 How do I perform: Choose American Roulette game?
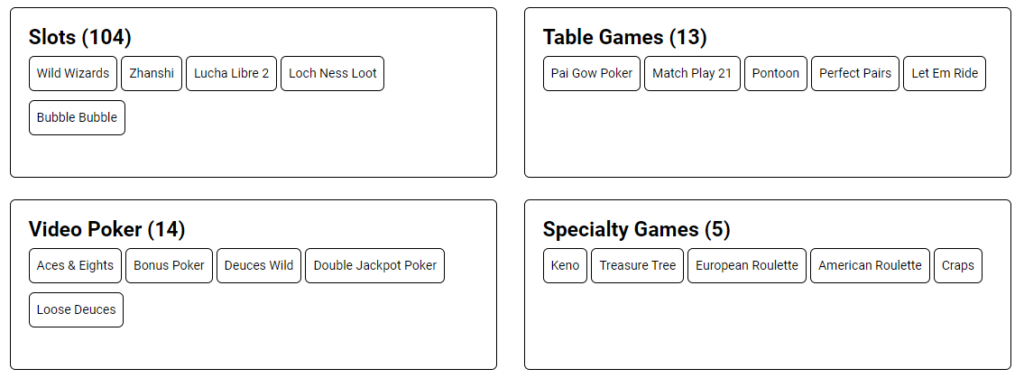pyautogui.click(x=870, y=266)
